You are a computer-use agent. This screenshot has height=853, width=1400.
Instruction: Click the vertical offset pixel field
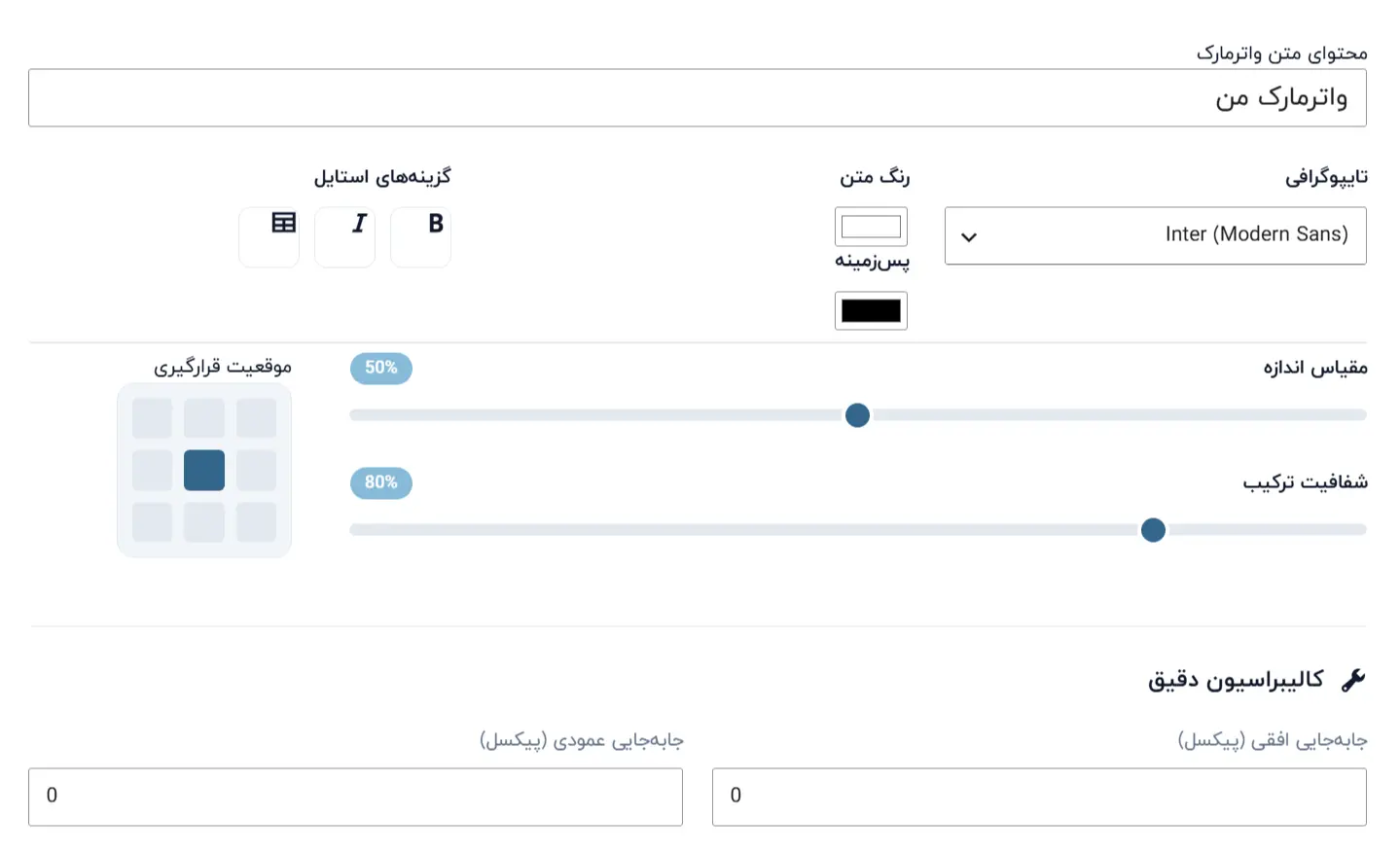tap(355, 797)
